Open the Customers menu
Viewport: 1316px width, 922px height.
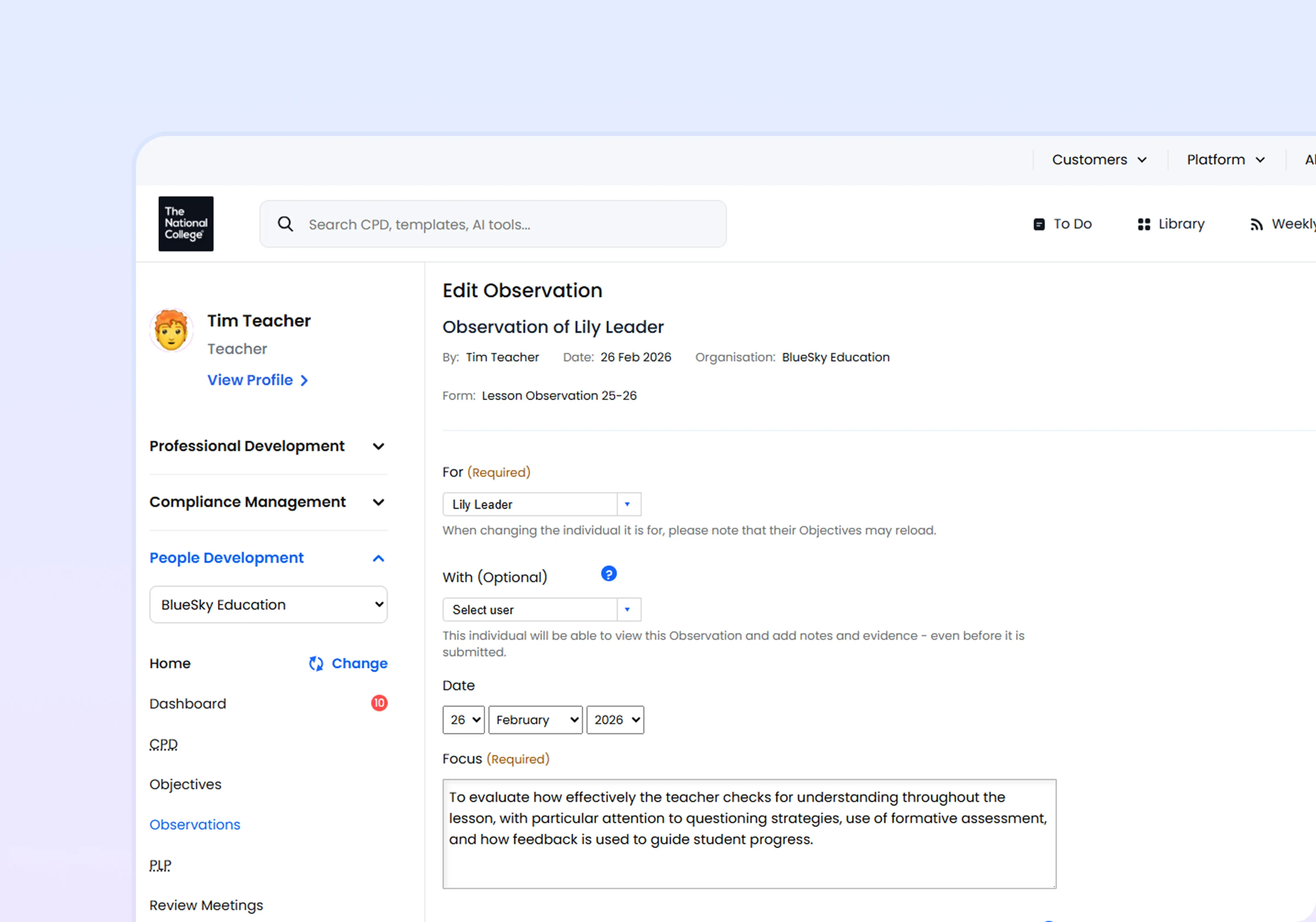[x=1099, y=160]
